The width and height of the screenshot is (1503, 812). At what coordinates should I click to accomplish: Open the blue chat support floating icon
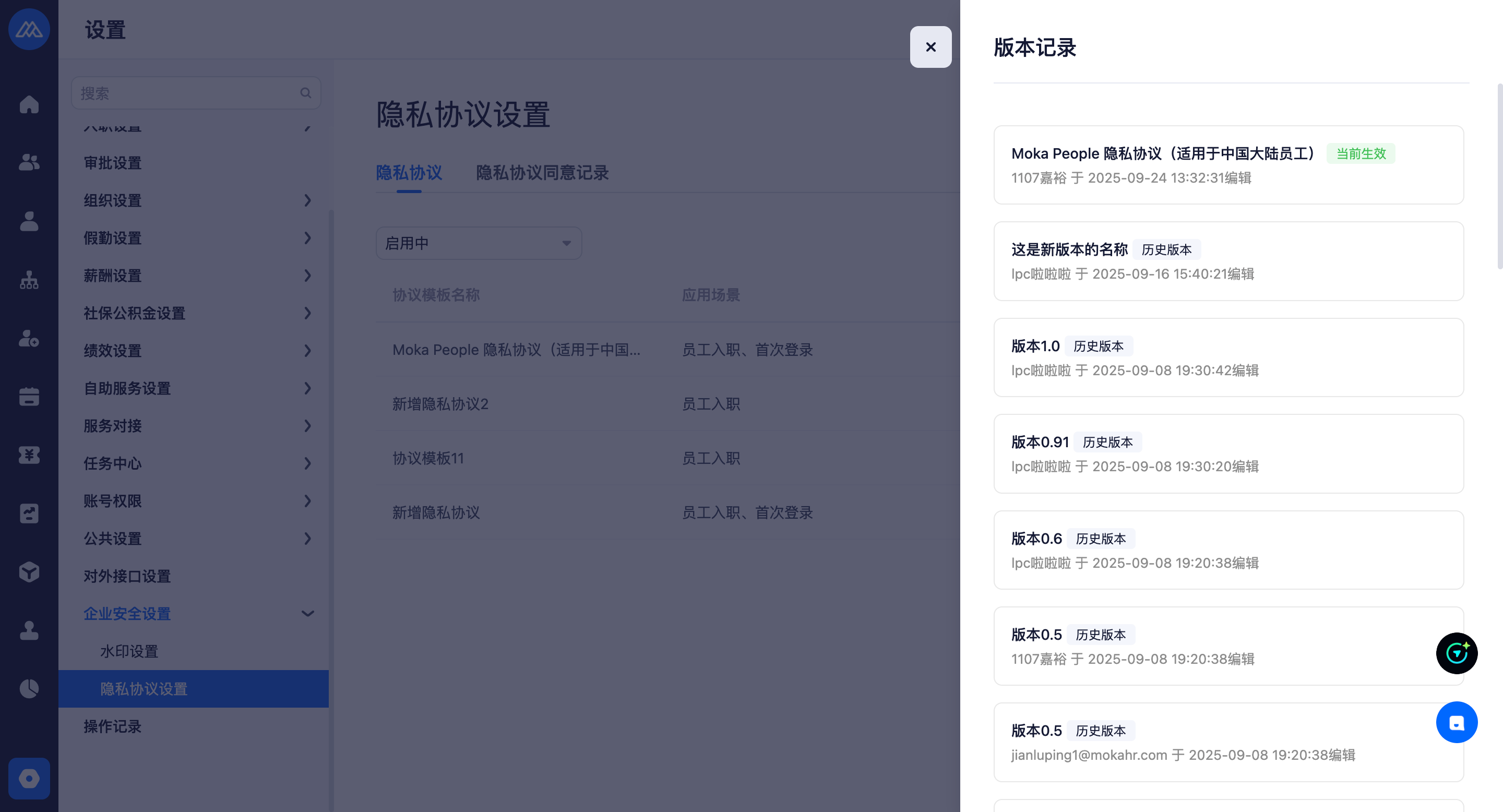click(1457, 722)
